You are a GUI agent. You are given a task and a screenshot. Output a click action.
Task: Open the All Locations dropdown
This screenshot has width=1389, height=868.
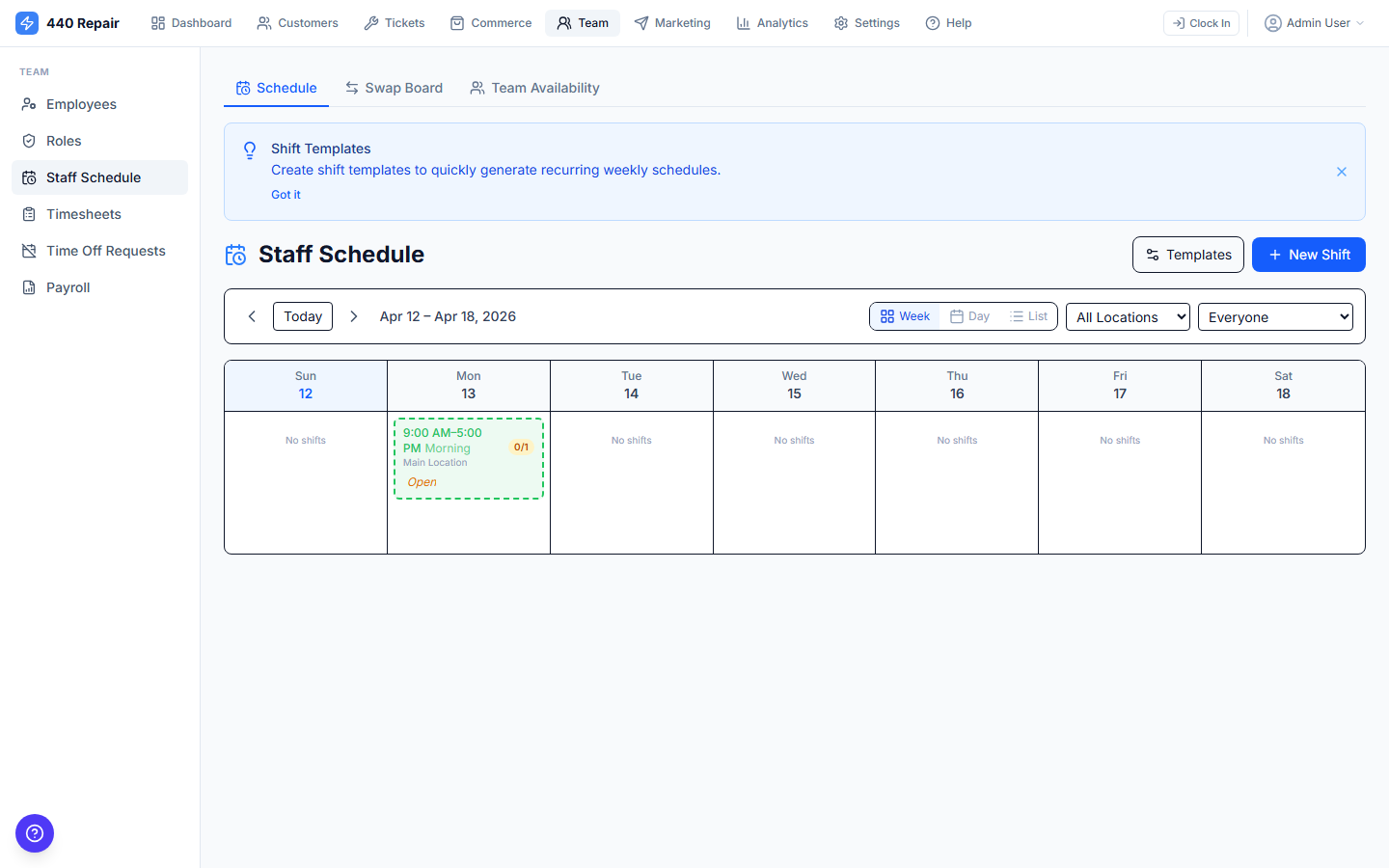(1128, 316)
